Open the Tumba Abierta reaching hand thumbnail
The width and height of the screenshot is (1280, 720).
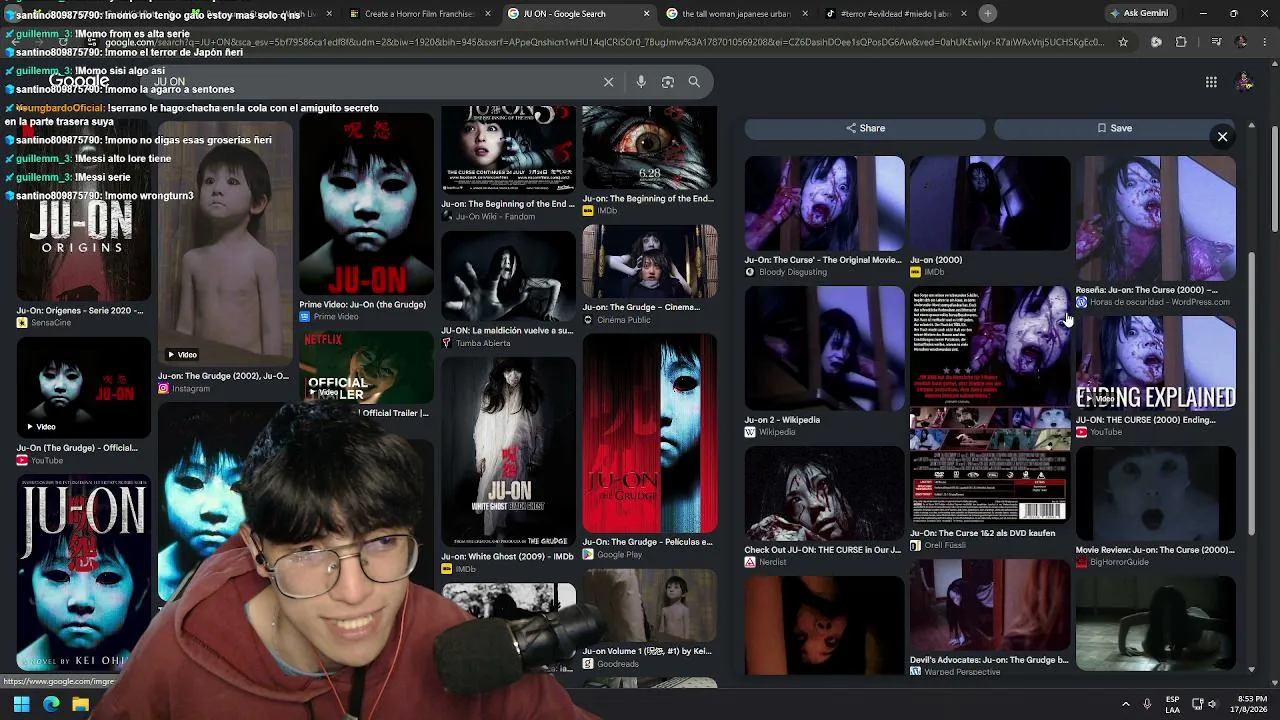tap(509, 276)
